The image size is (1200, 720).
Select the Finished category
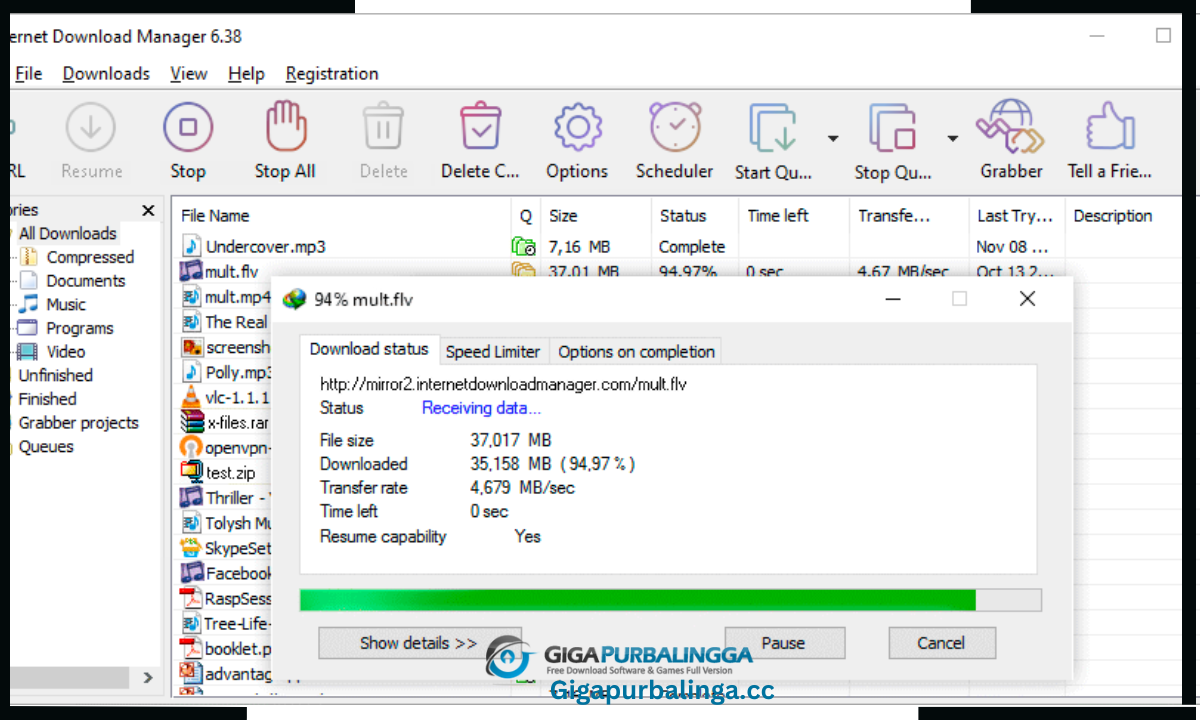(47, 399)
